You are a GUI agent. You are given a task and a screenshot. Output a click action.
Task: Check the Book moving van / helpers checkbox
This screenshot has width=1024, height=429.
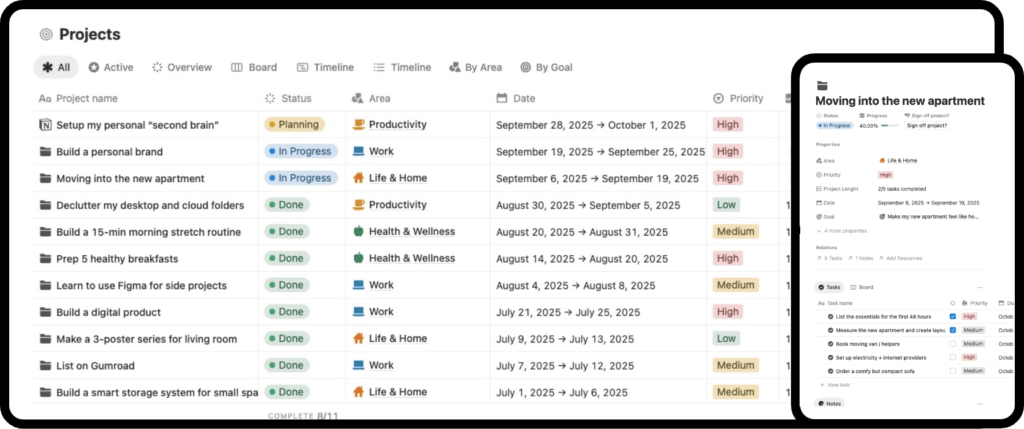pyautogui.click(x=953, y=343)
